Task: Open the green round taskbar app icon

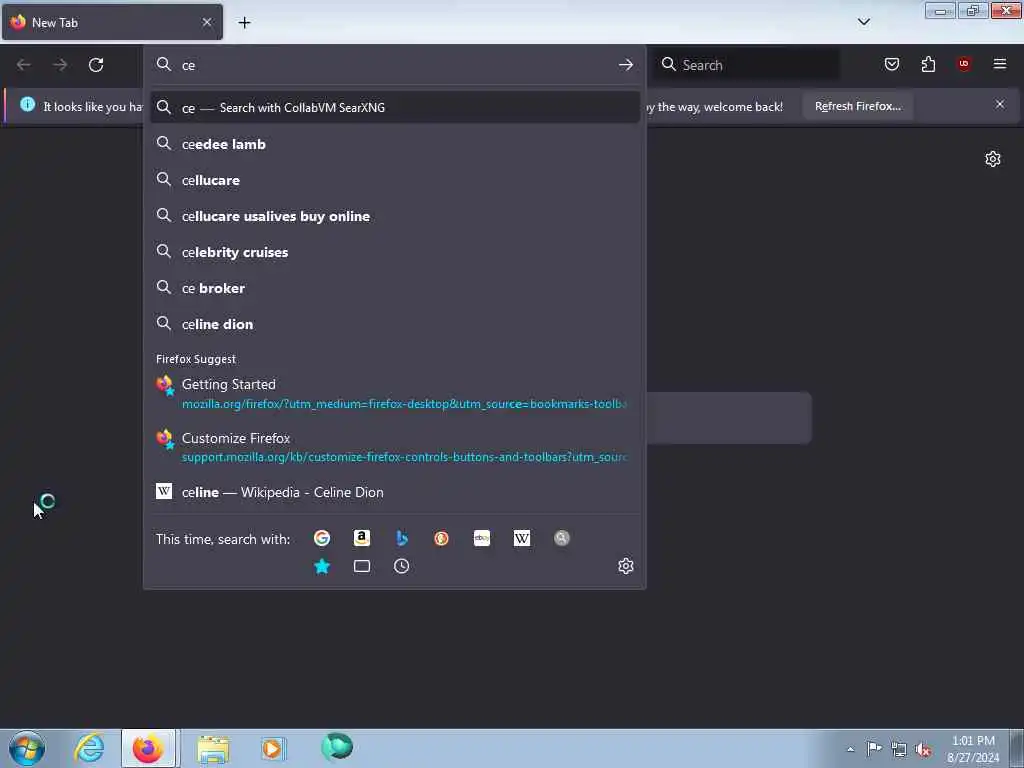Action: (x=337, y=747)
